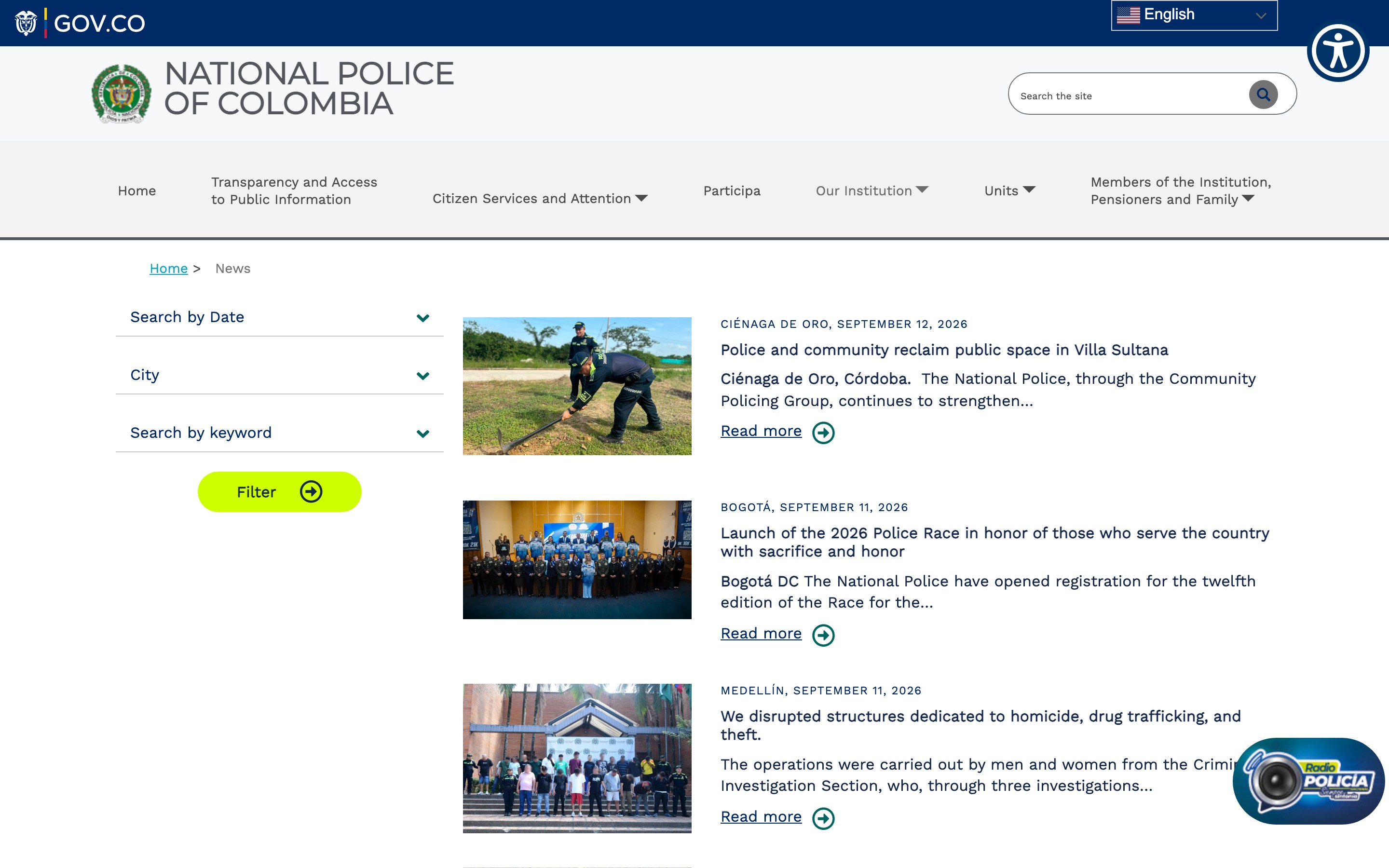The image size is (1389, 868).
Task: Click the News breadcrumb text
Action: tap(232, 269)
